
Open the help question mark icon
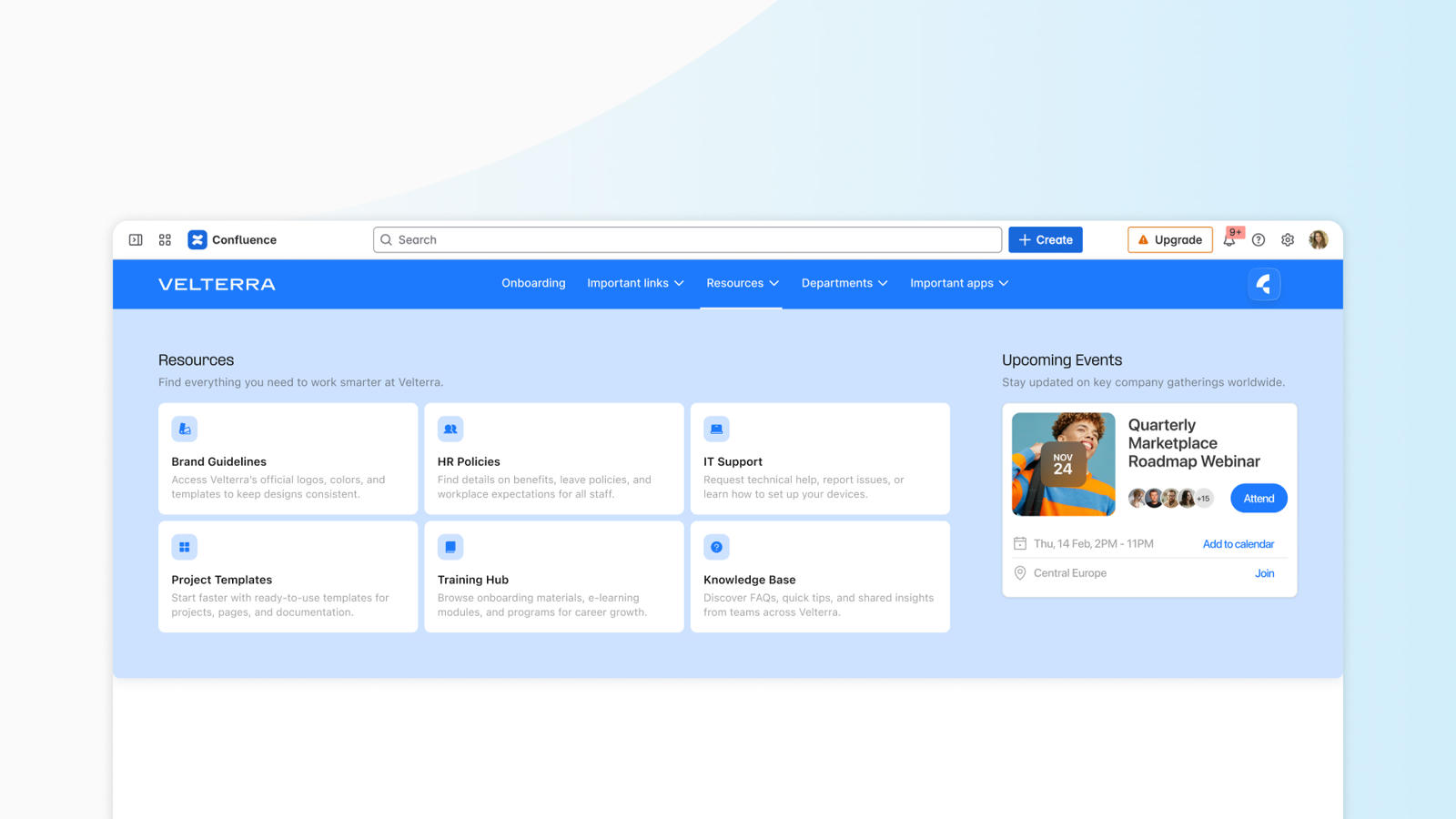[x=1259, y=240]
